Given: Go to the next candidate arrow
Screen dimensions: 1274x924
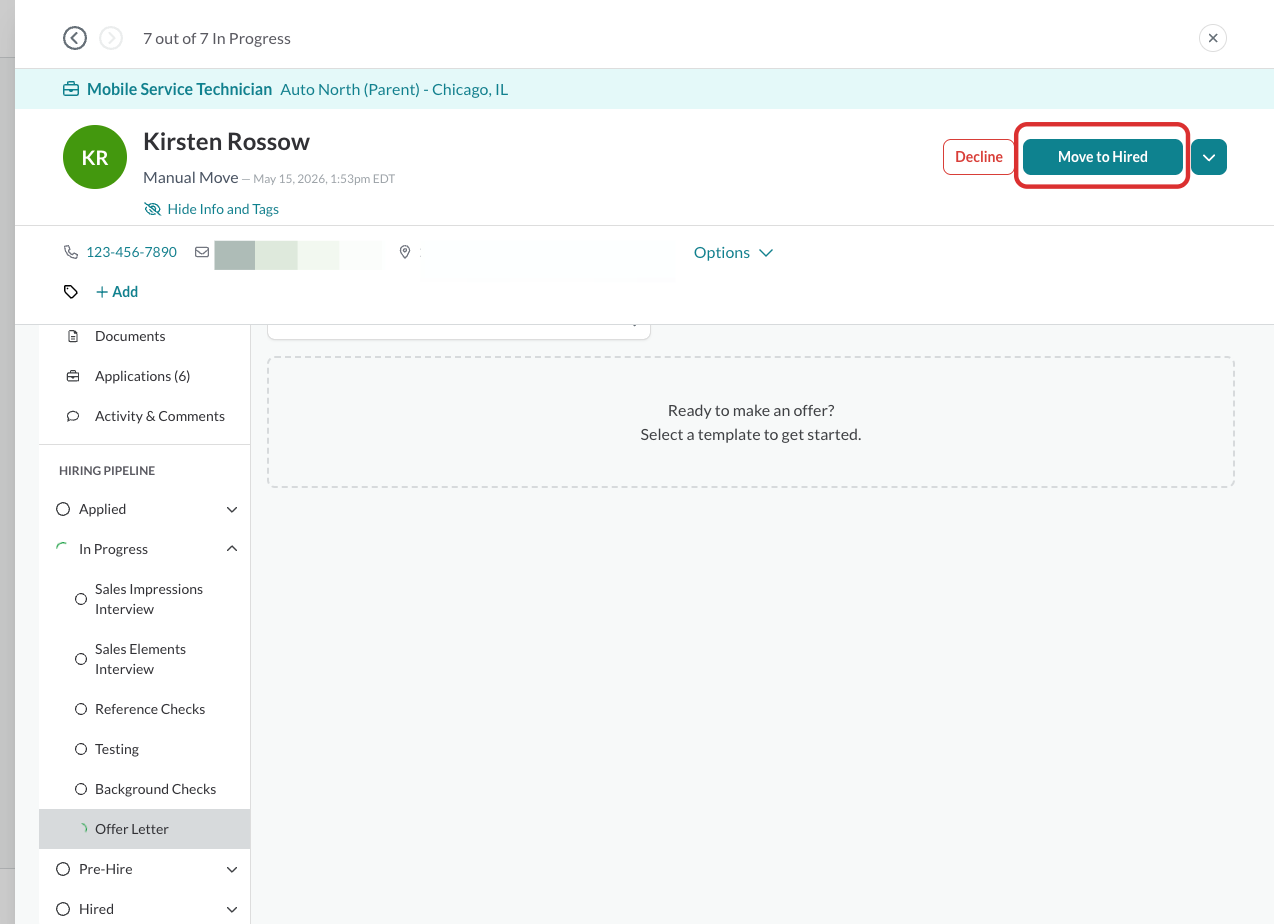Looking at the screenshot, I should pos(111,38).
